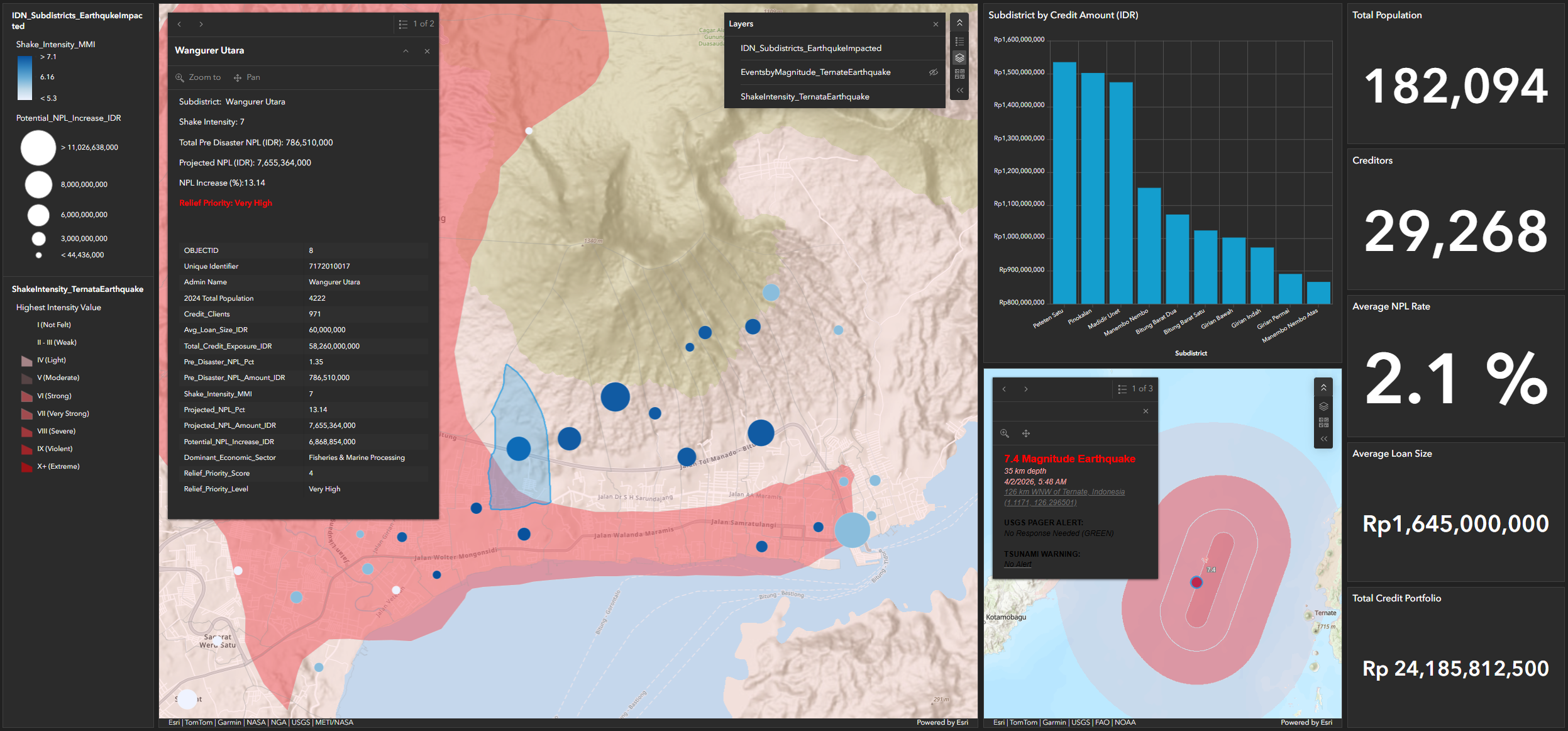1568x731 pixels.
Task: Open feature list showing 1 of 3
Action: (x=1135, y=389)
